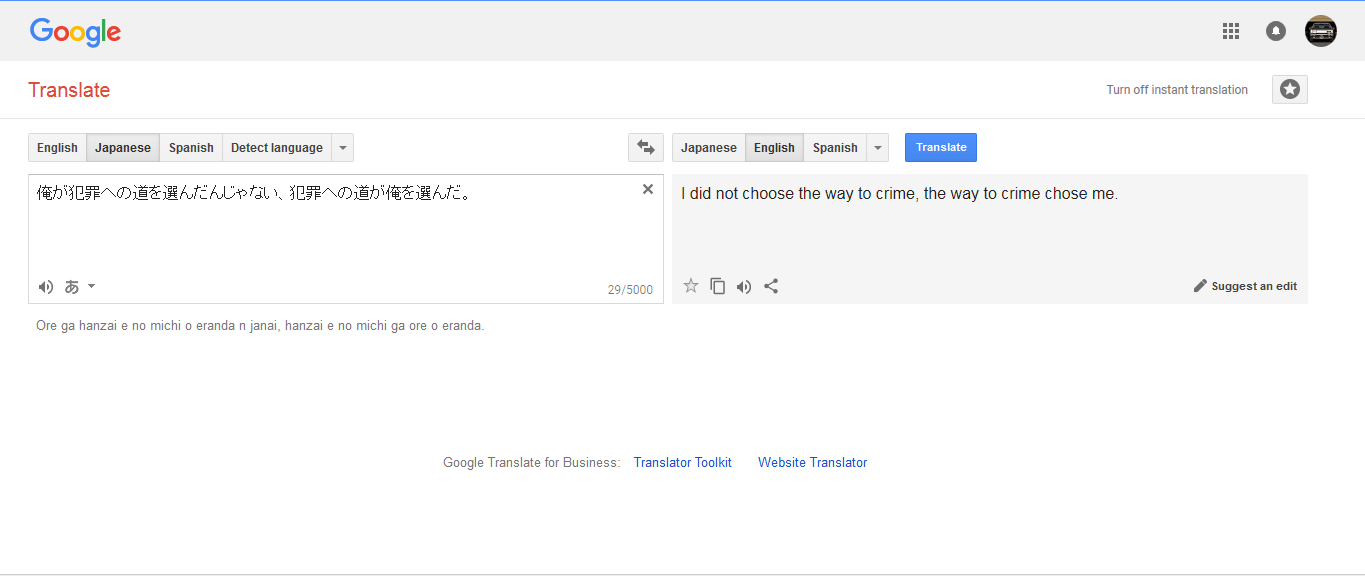Open Google notifications bell

1276,31
